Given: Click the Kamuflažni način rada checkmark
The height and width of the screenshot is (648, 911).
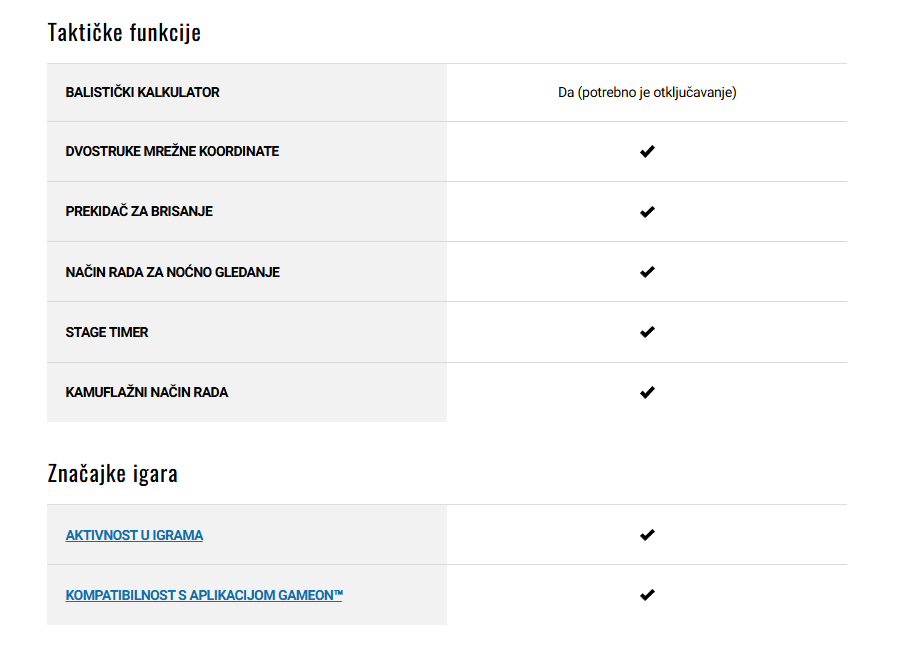Looking at the screenshot, I should coord(647,392).
